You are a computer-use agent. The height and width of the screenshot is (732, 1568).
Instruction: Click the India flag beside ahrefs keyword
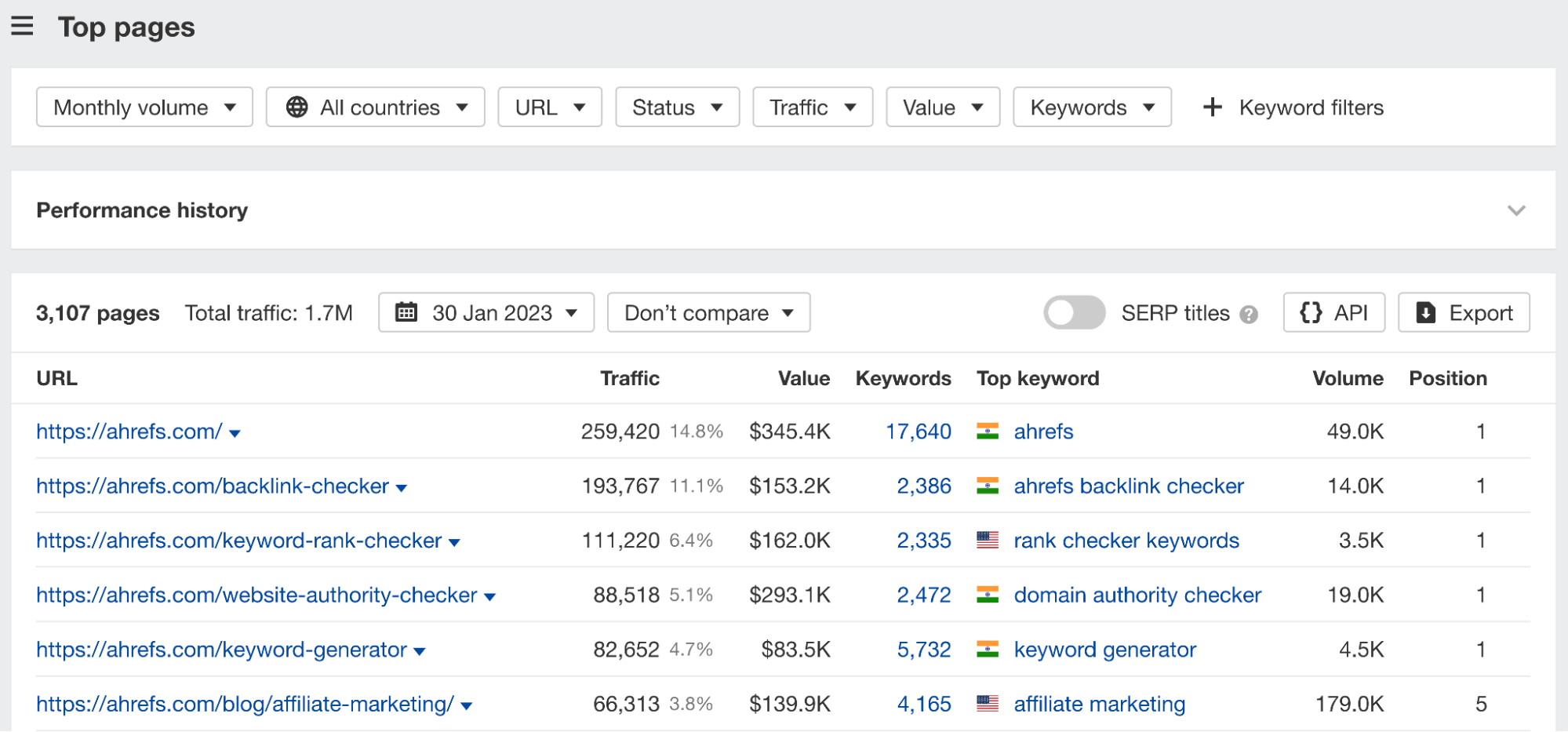[988, 432]
